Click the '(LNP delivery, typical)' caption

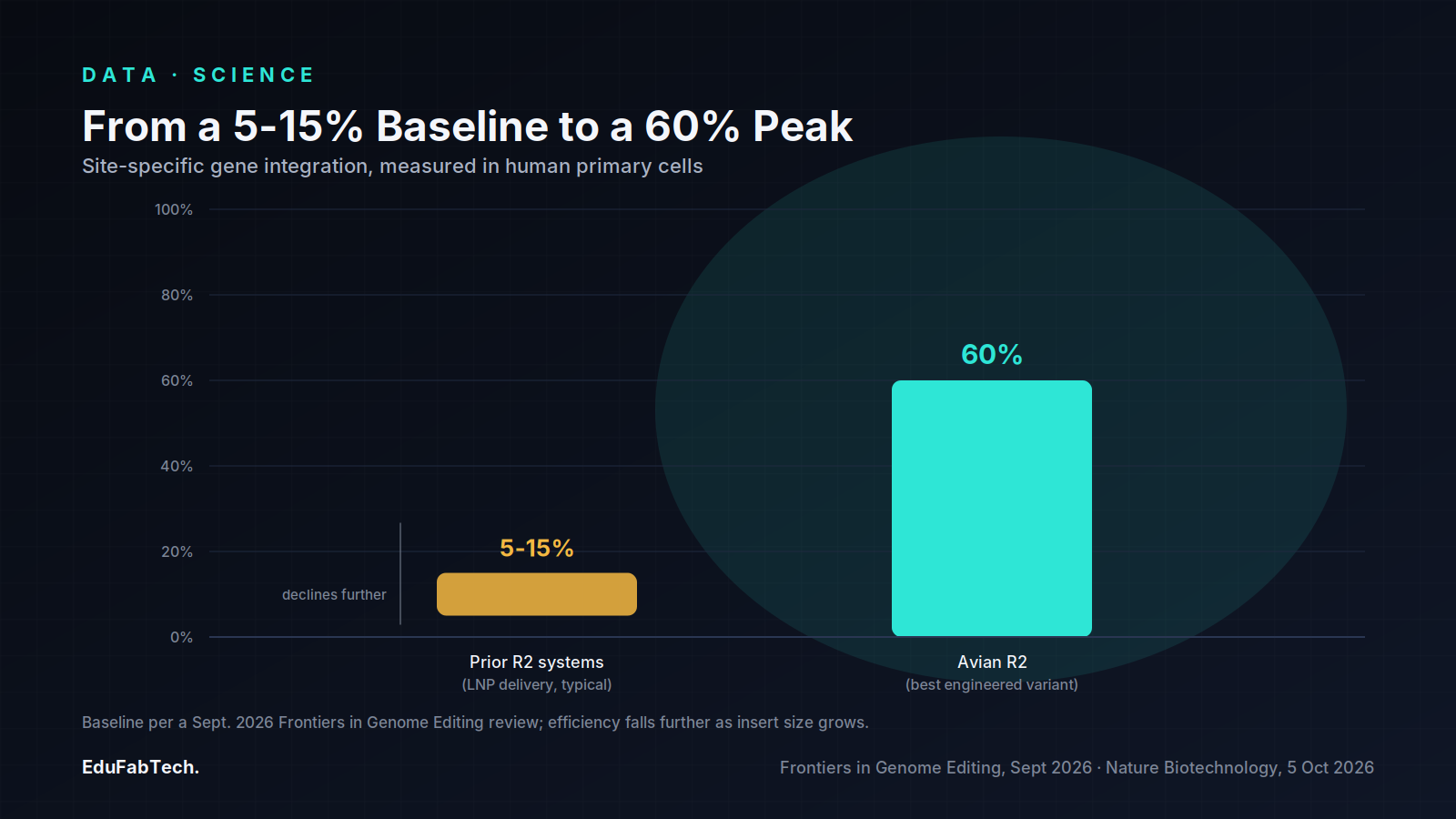(537, 684)
